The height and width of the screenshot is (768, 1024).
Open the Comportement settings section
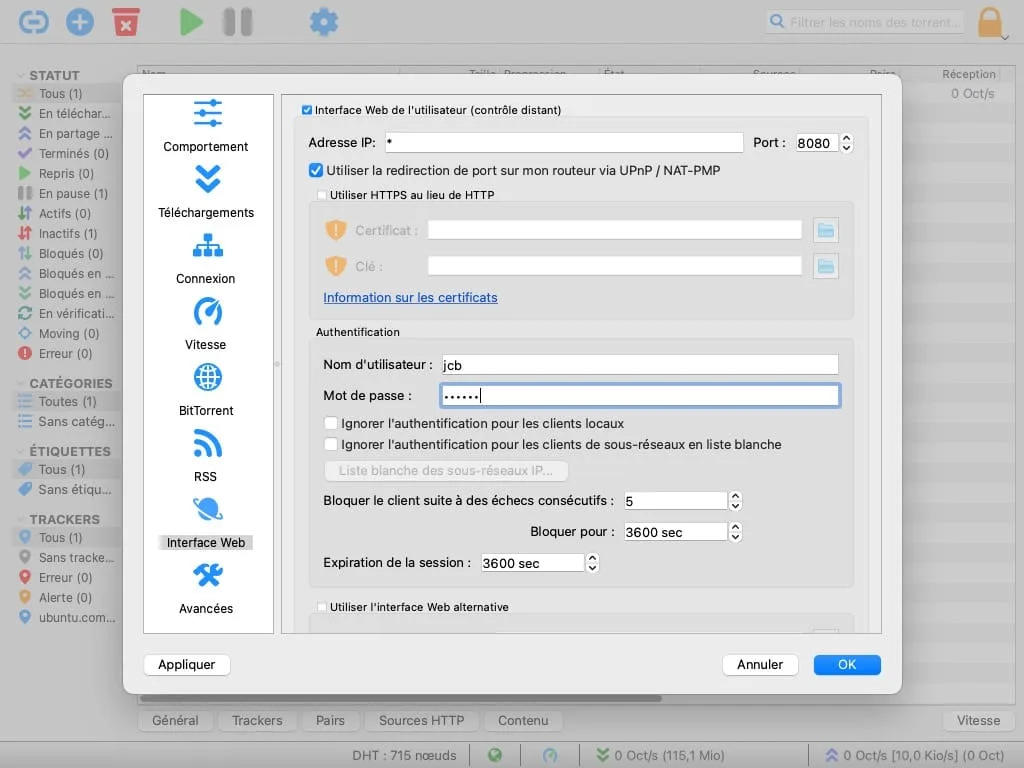(x=206, y=126)
